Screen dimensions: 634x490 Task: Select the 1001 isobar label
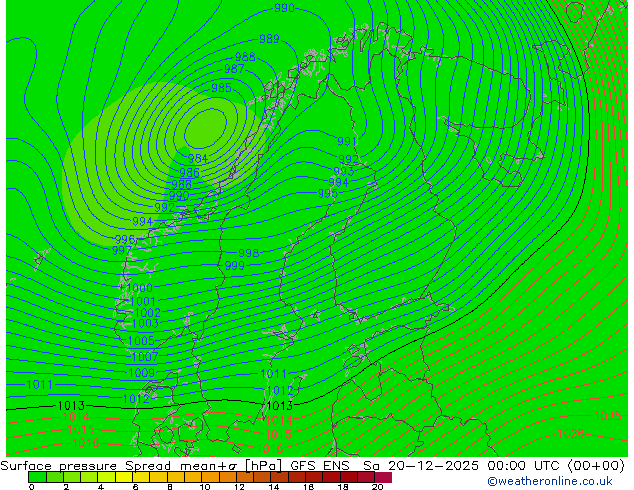tap(143, 301)
